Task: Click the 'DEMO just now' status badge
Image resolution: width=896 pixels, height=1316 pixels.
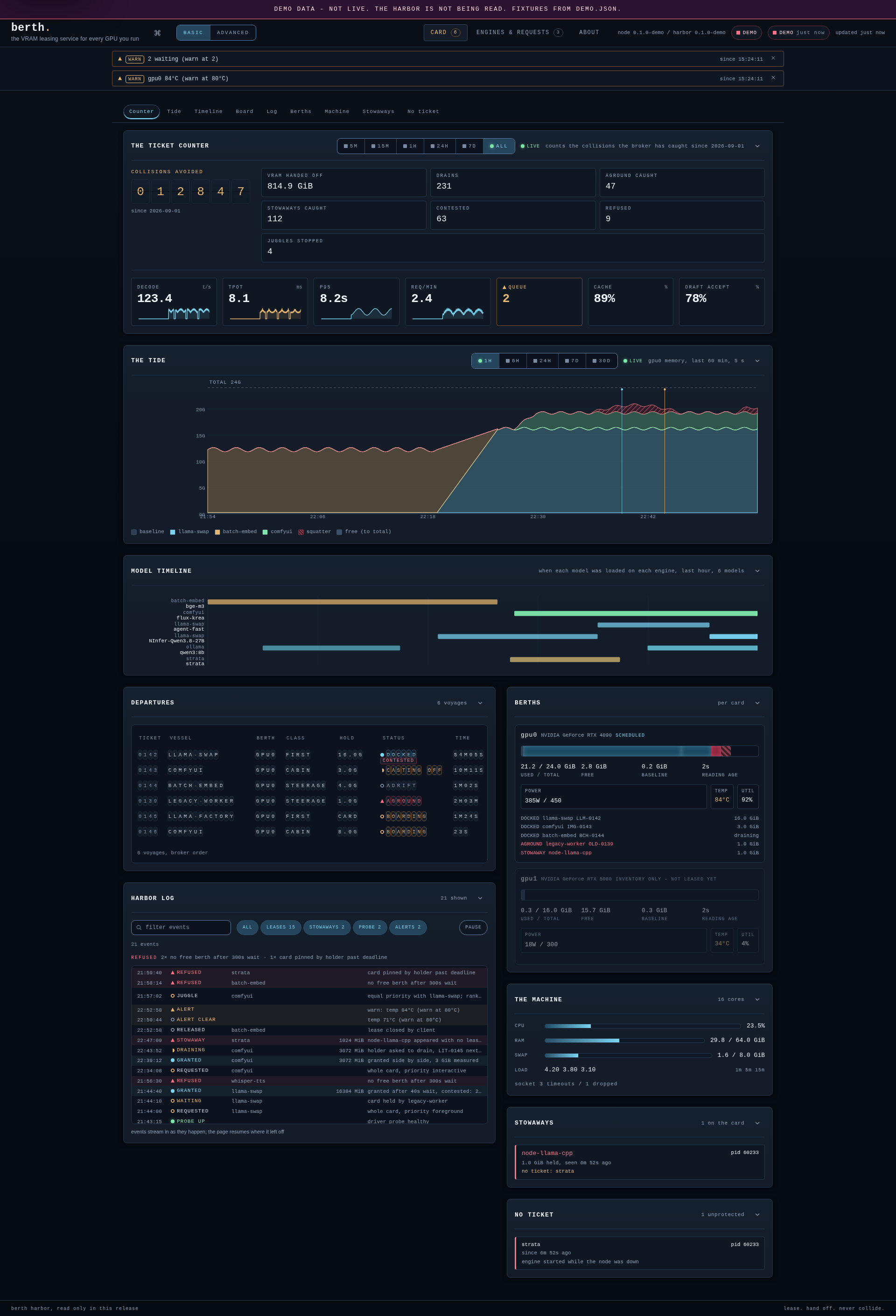Action: click(798, 33)
